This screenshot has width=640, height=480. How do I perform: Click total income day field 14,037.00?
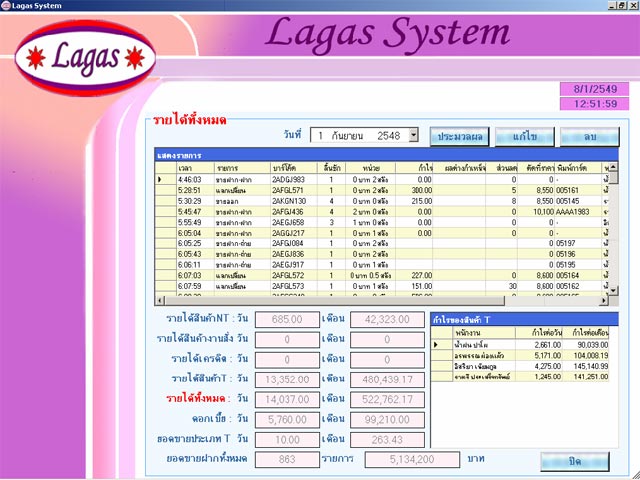287,400
